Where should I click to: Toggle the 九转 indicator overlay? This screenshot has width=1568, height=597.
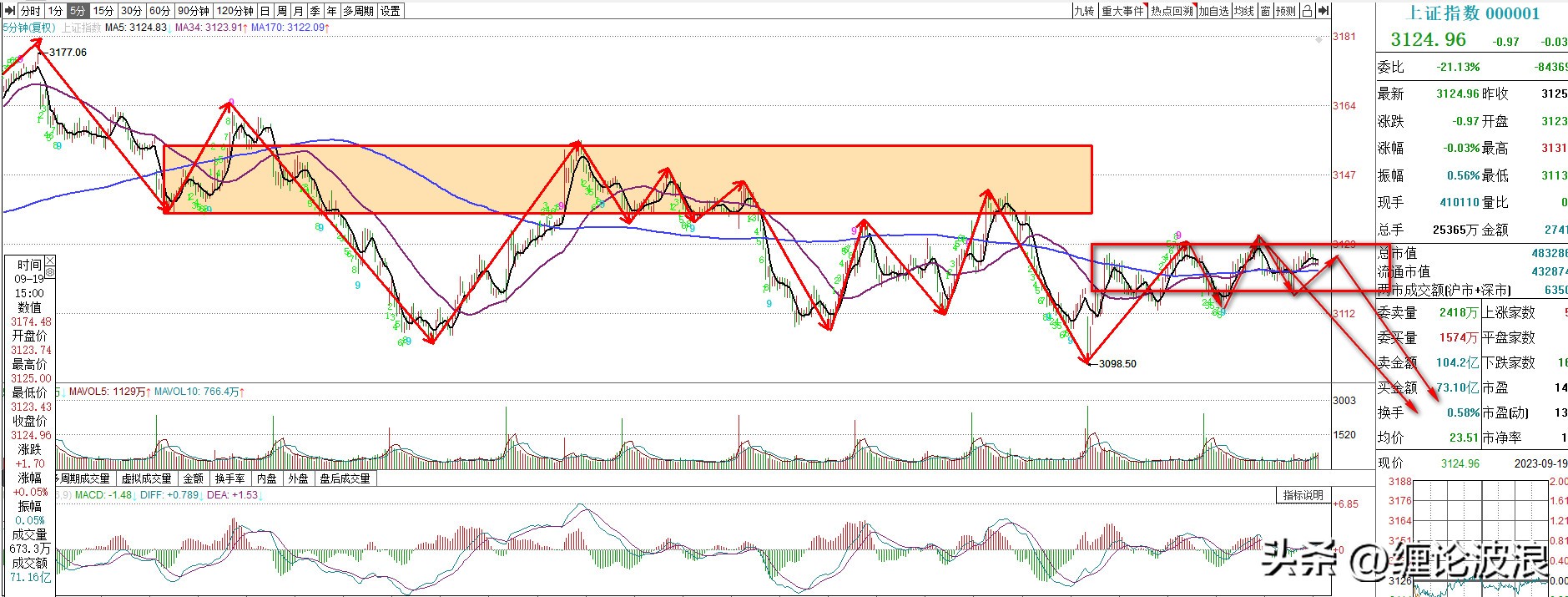coord(1084,11)
